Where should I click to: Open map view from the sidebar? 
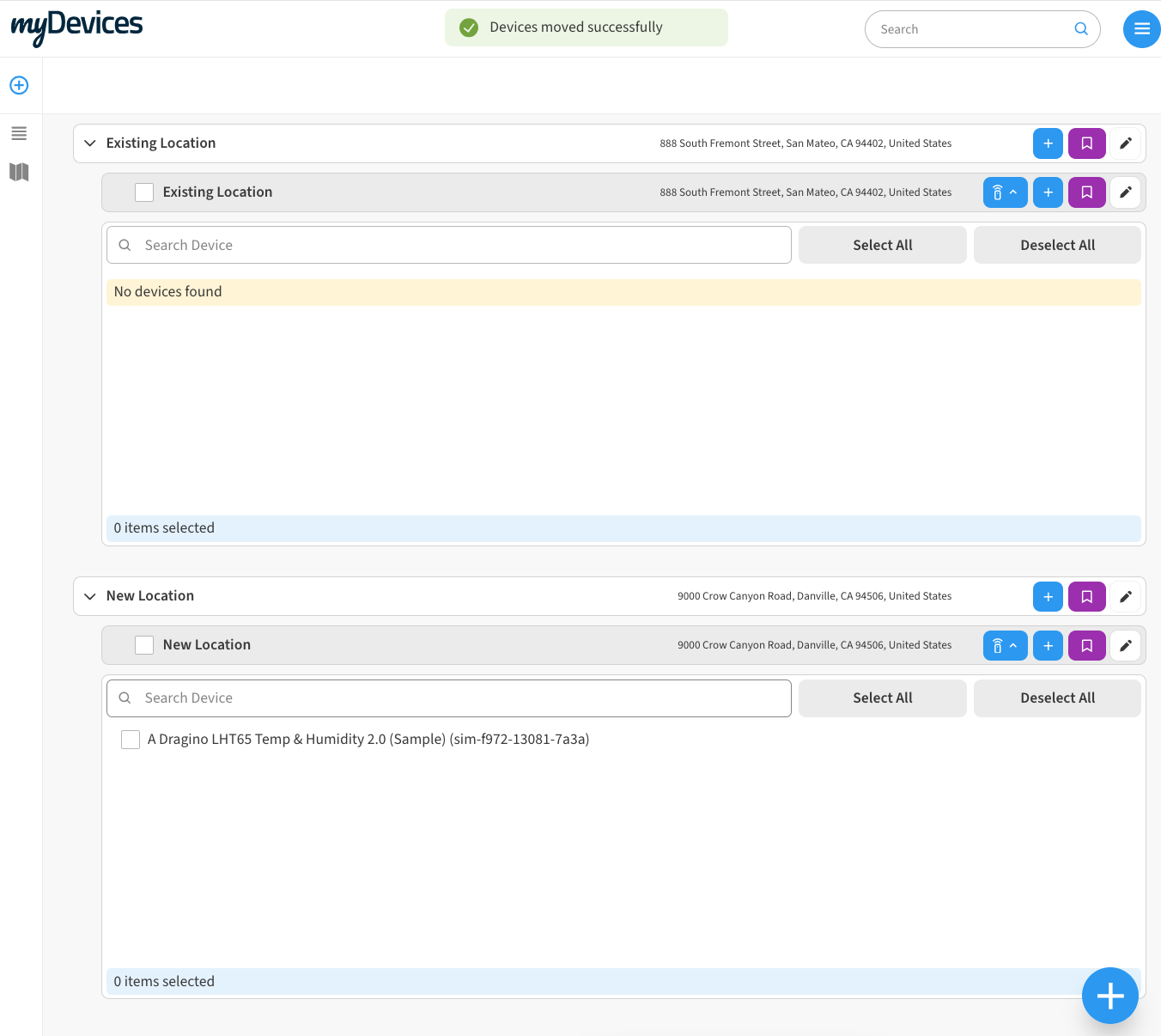19,172
